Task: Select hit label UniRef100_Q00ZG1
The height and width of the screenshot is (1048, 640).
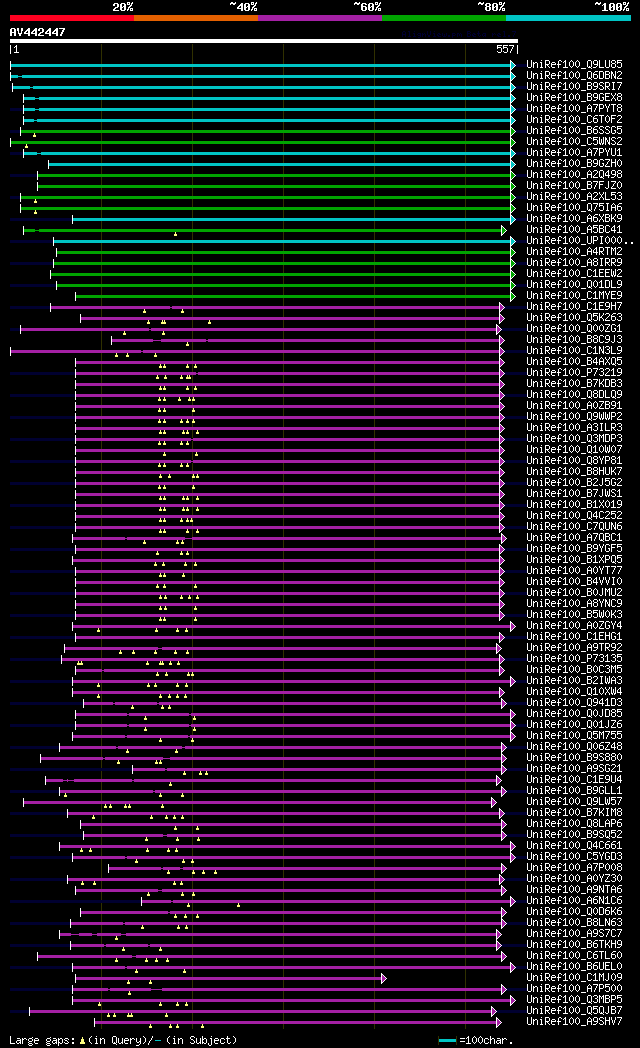Action: (x=574, y=329)
